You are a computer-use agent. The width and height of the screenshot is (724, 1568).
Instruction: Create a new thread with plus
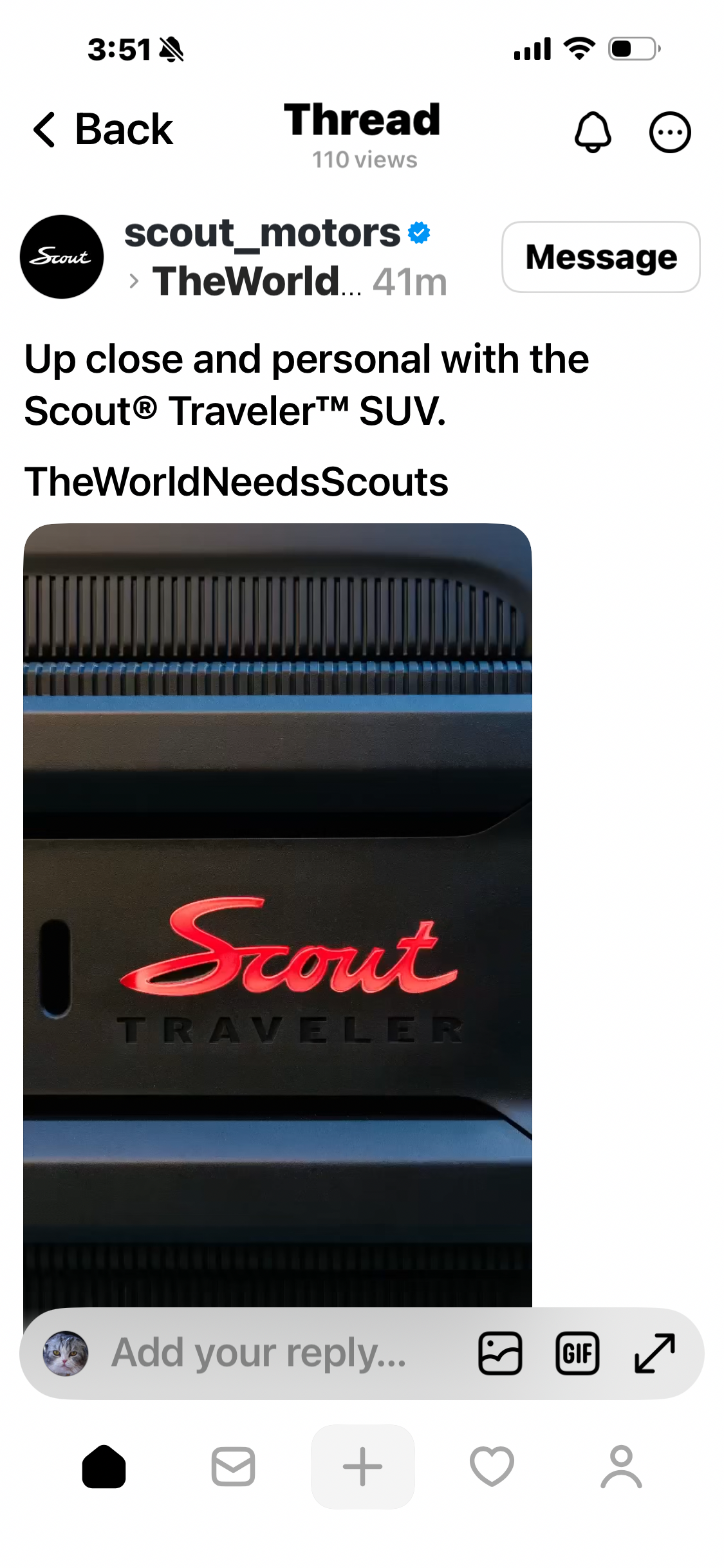pos(363,1467)
